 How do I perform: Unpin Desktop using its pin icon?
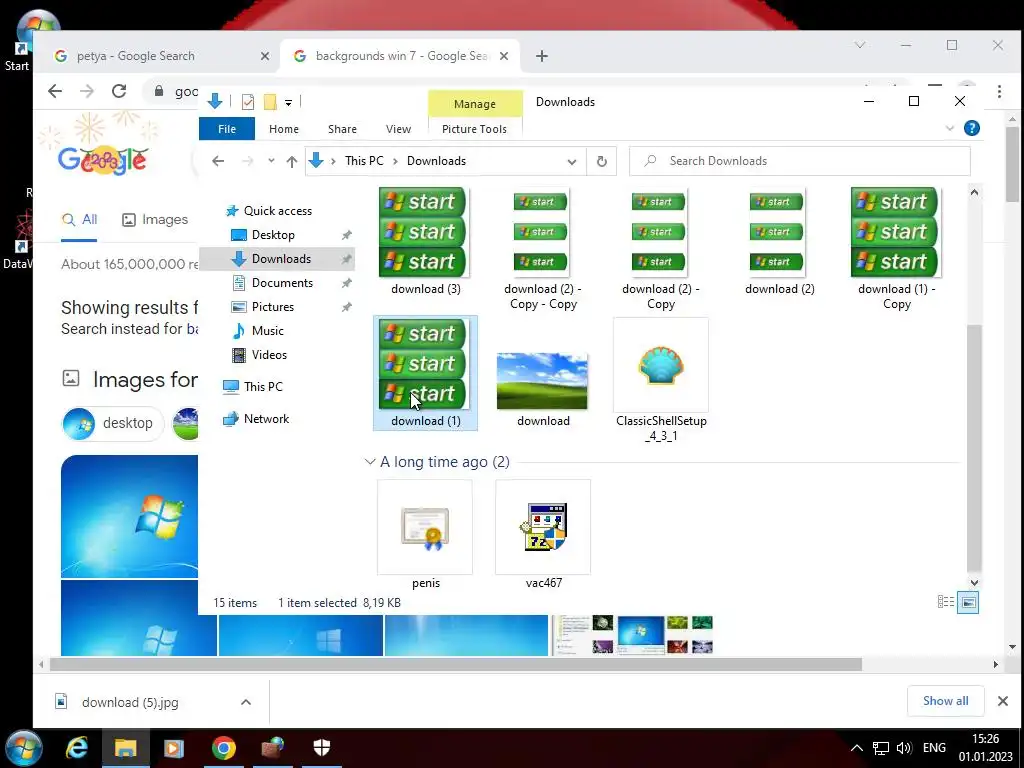(x=347, y=235)
